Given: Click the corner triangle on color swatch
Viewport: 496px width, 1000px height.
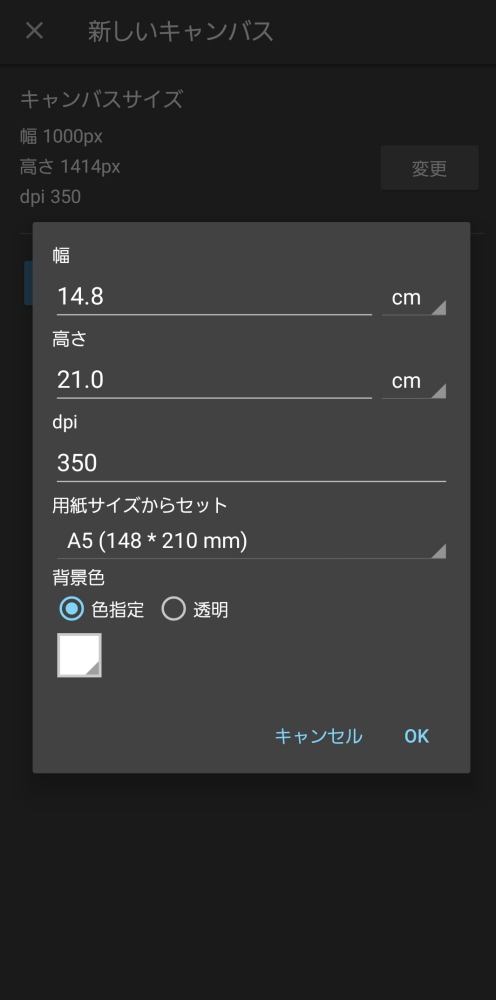Looking at the screenshot, I should pos(93,668).
